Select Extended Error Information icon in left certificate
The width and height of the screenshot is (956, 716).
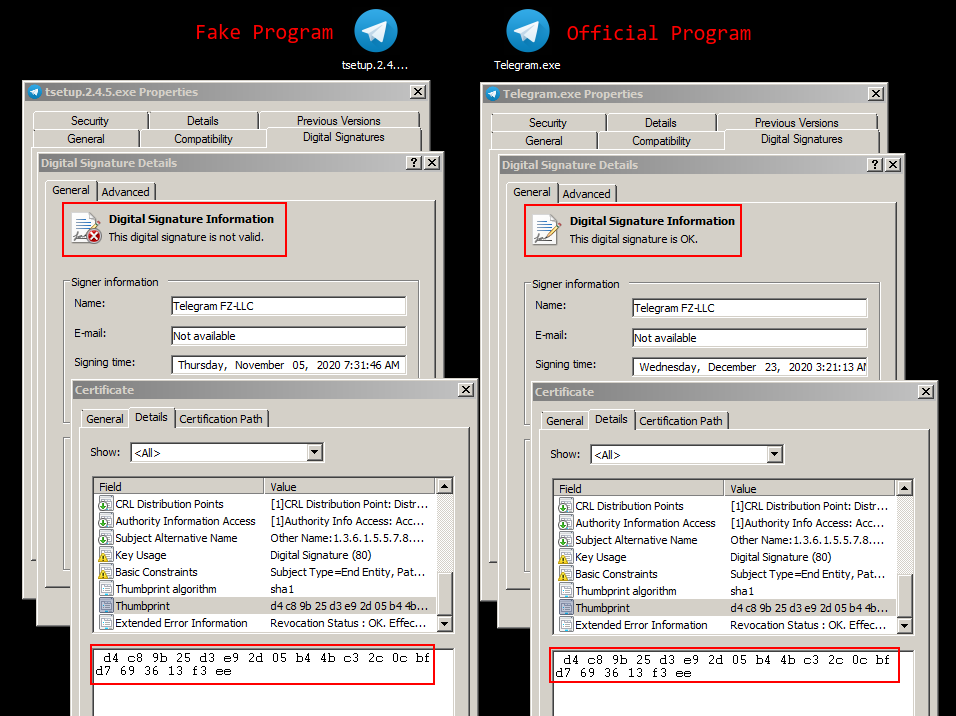pyautogui.click(x=105, y=623)
